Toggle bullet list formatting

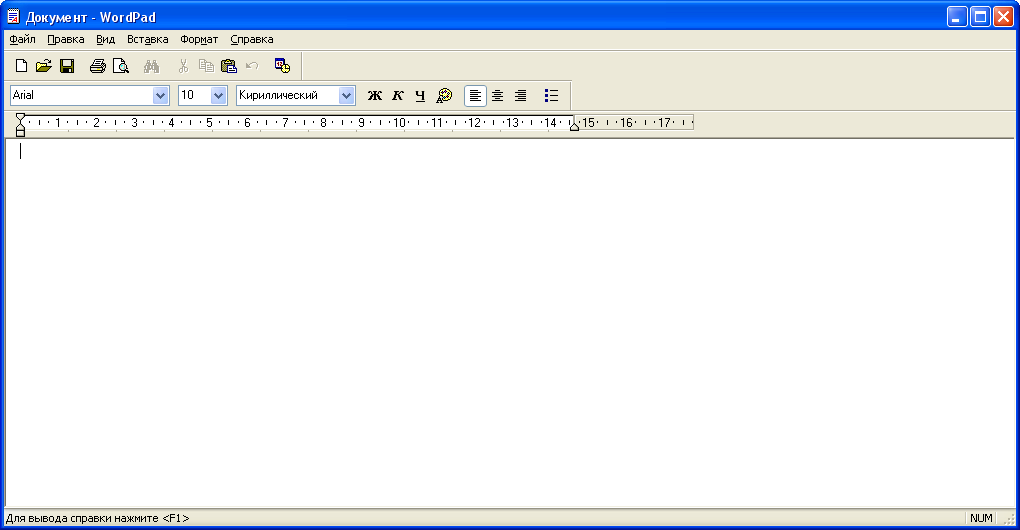[x=551, y=96]
